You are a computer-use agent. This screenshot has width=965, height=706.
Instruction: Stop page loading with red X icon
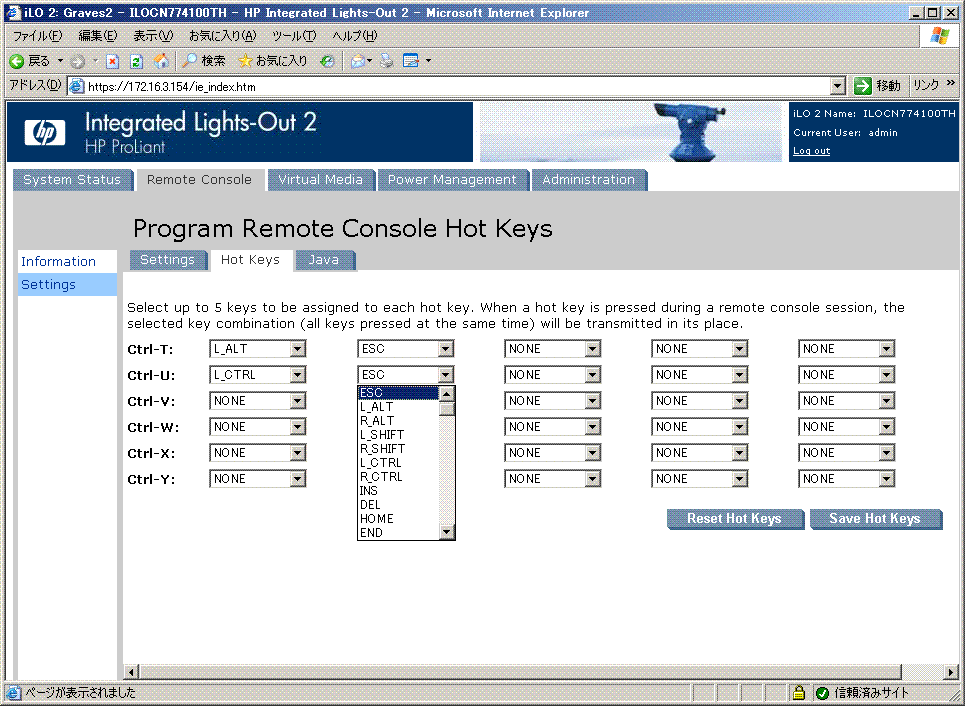[x=113, y=61]
